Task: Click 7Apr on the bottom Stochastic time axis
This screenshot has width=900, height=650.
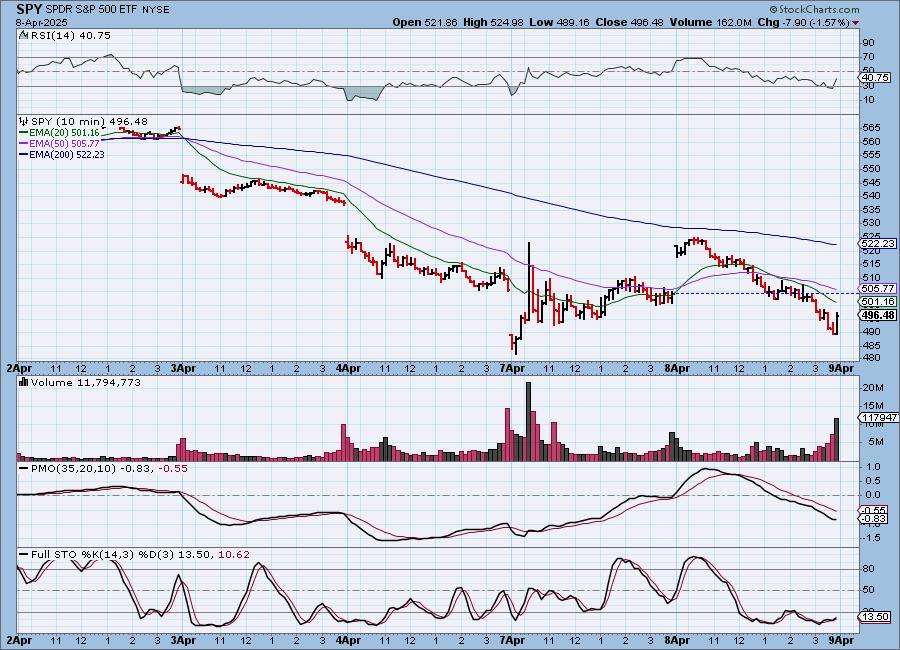Action: tap(512, 640)
